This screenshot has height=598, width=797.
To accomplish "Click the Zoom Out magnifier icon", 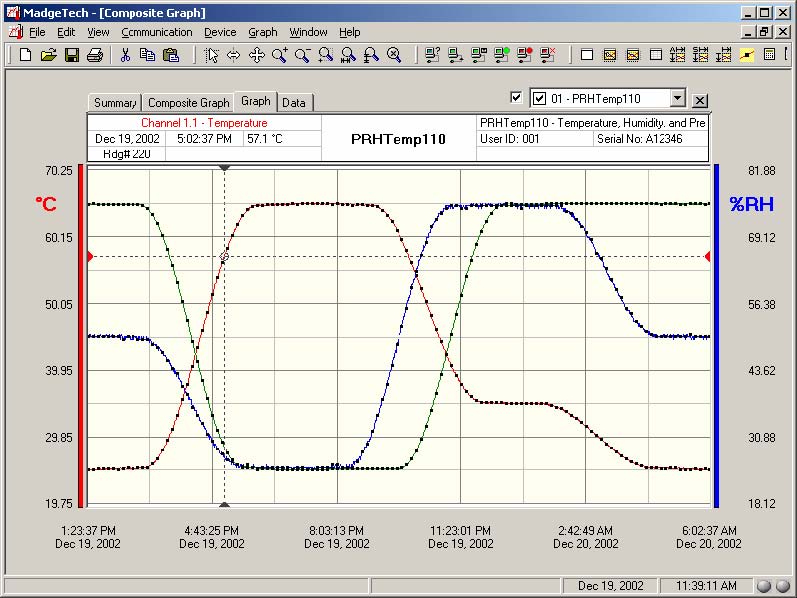I will [x=302, y=54].
